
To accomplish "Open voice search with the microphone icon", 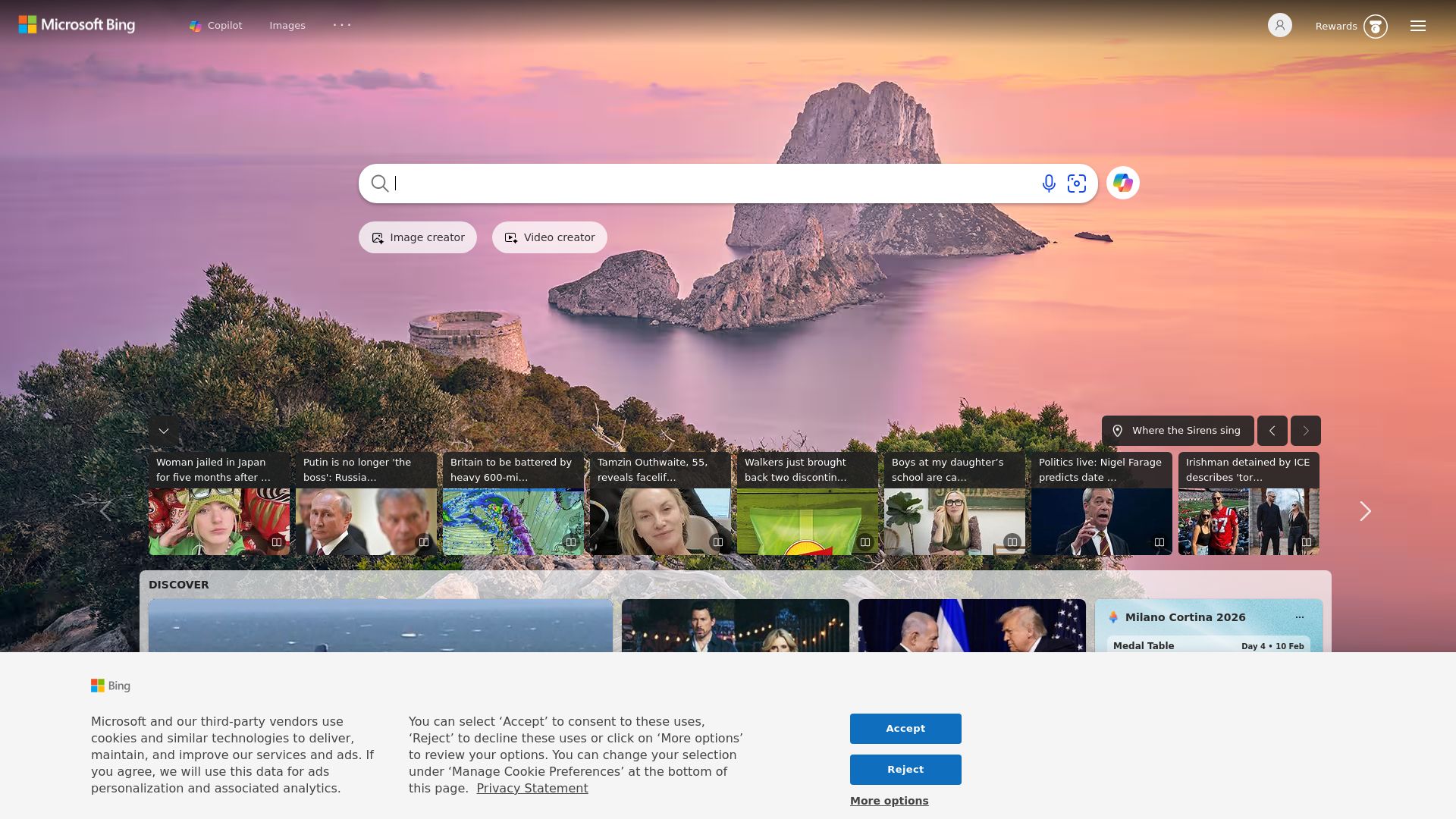I will [1048, 183].
